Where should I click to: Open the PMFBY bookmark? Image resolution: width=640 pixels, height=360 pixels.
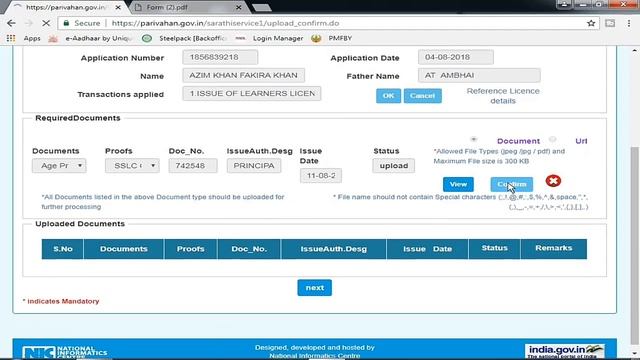click(x=332, y=38)
